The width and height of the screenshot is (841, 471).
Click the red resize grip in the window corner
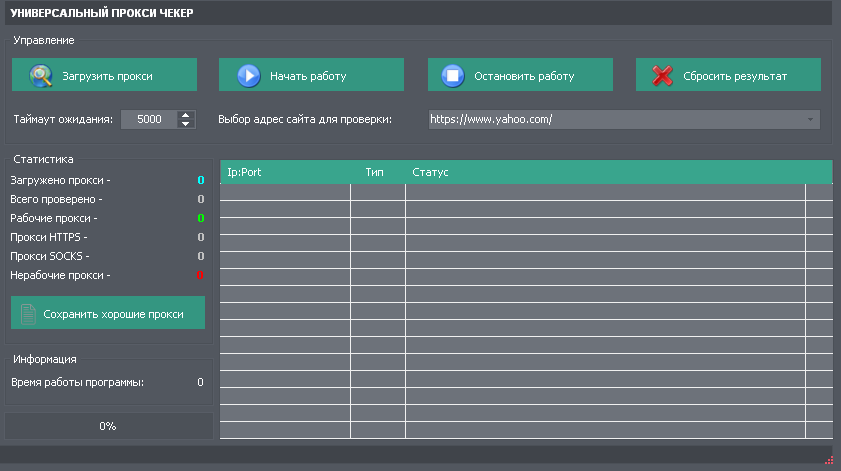(x=829, y=460)
